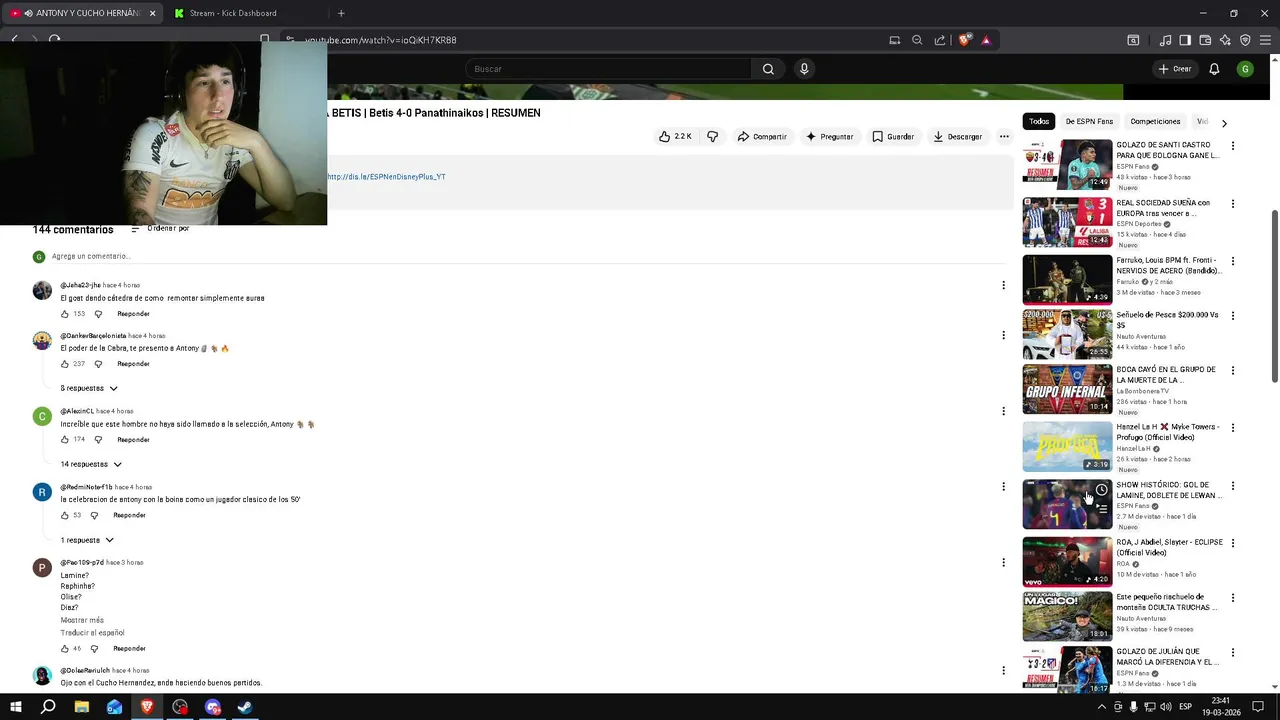Click Traducir al español on comment
Image resolution: width=1280 pixels, height=720 pixels.
[x=92, y=633]
